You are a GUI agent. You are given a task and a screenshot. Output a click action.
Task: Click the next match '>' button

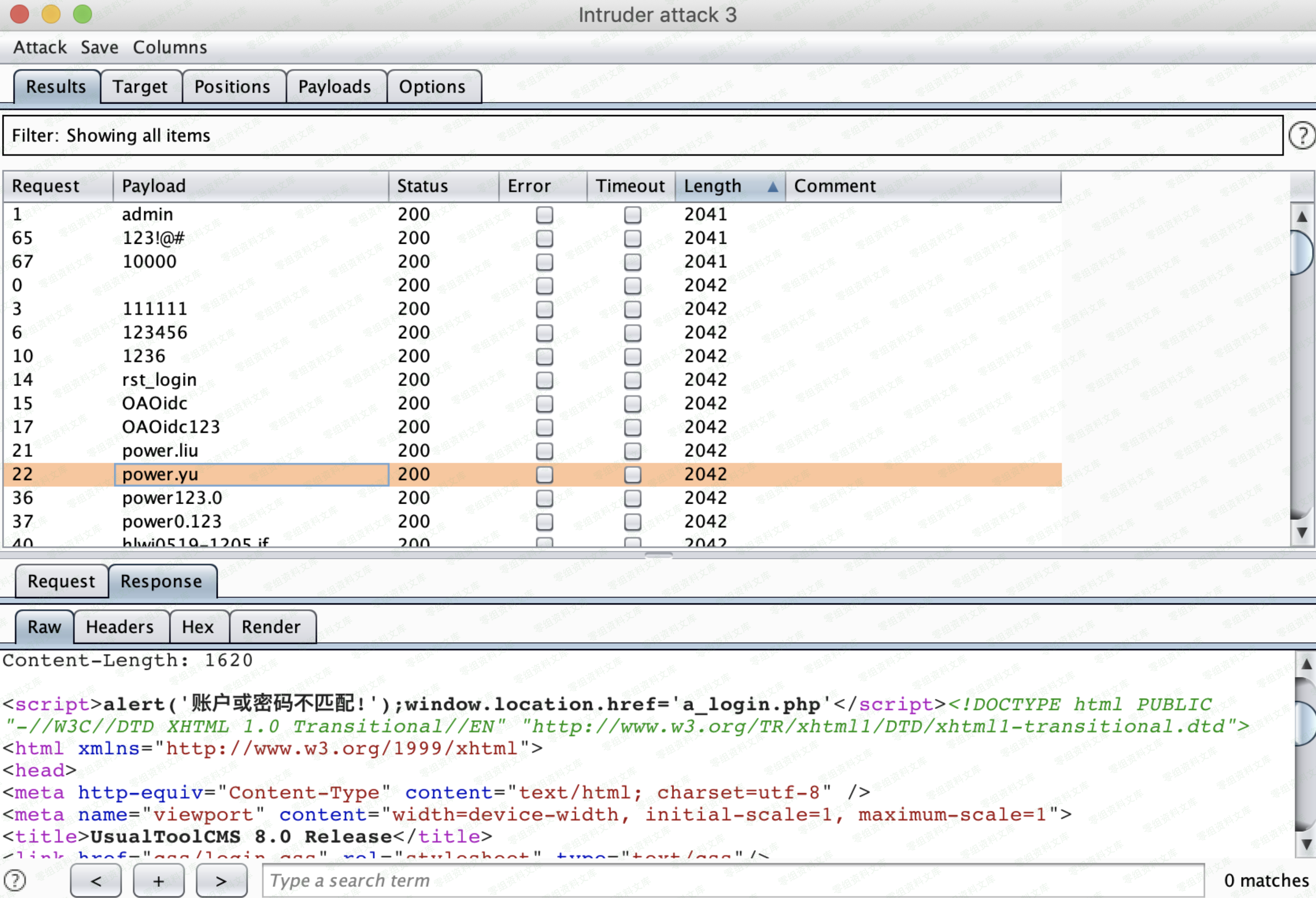click(x=222, y=881)
